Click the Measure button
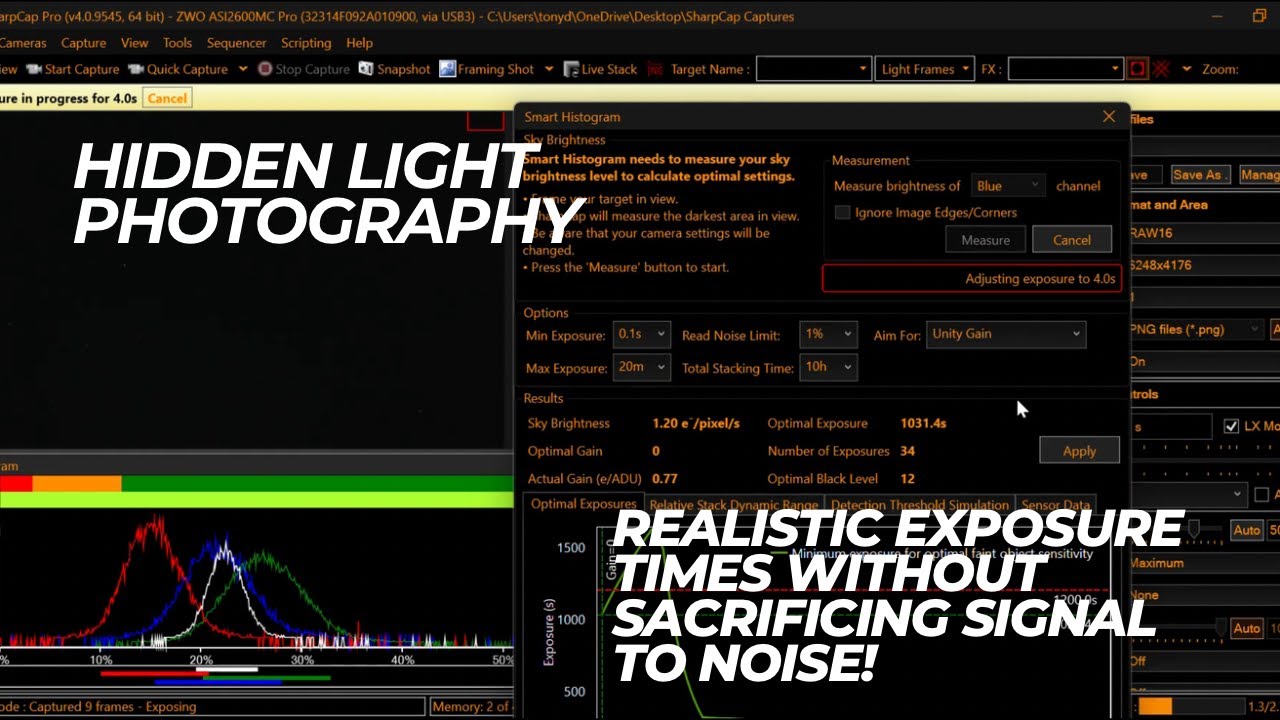Screen dimensions: 1280x720 (985, 240)
